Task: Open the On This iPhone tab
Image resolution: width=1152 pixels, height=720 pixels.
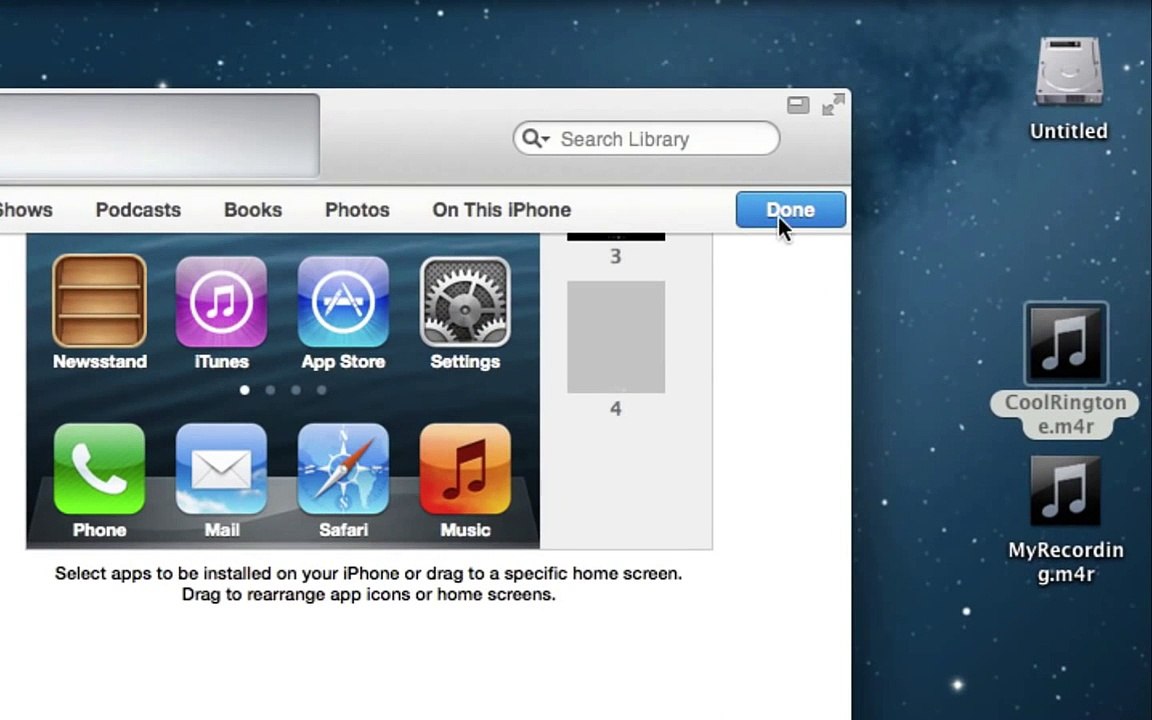Action: point(502,209)
